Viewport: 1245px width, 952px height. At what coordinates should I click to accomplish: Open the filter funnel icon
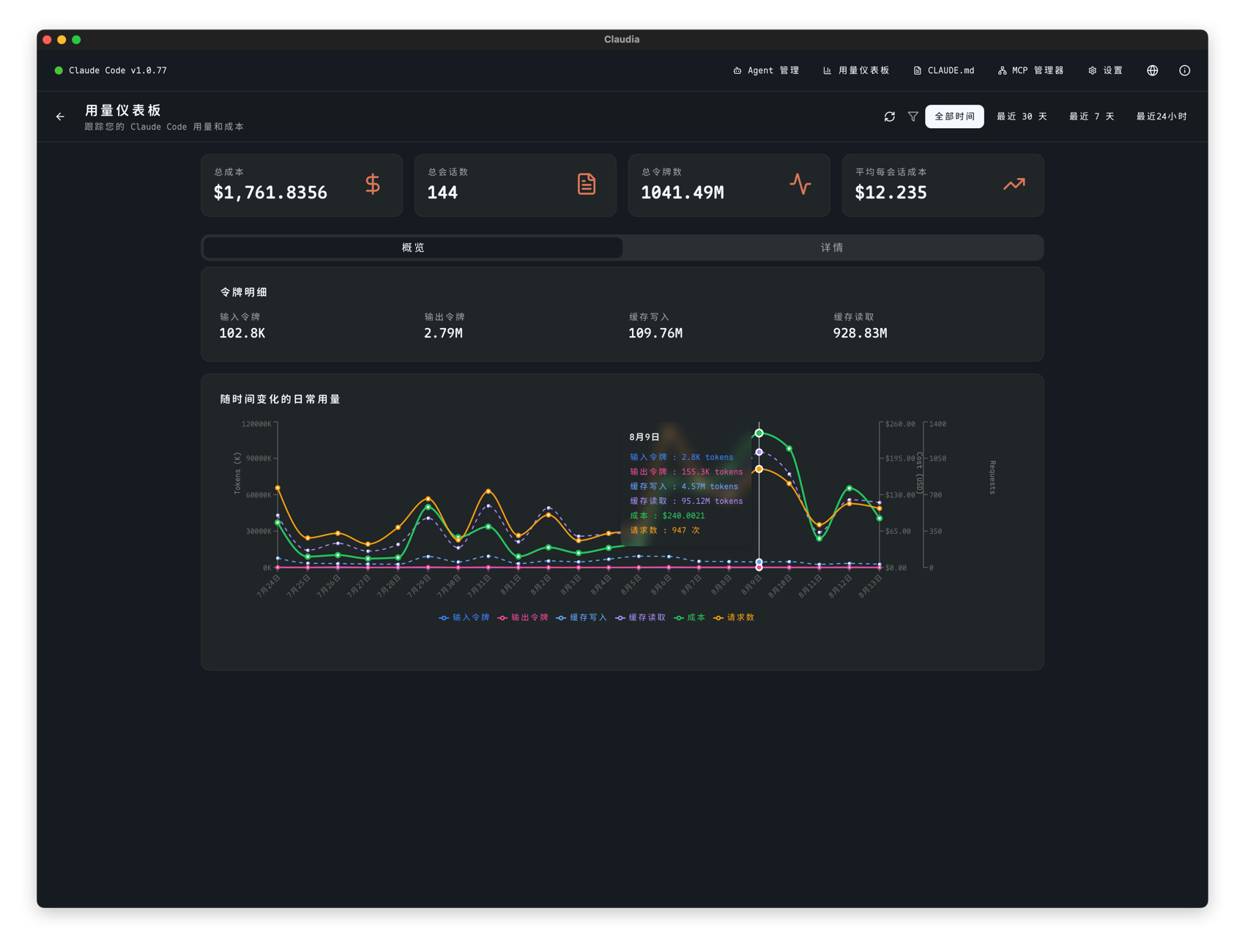click(913, 116)
